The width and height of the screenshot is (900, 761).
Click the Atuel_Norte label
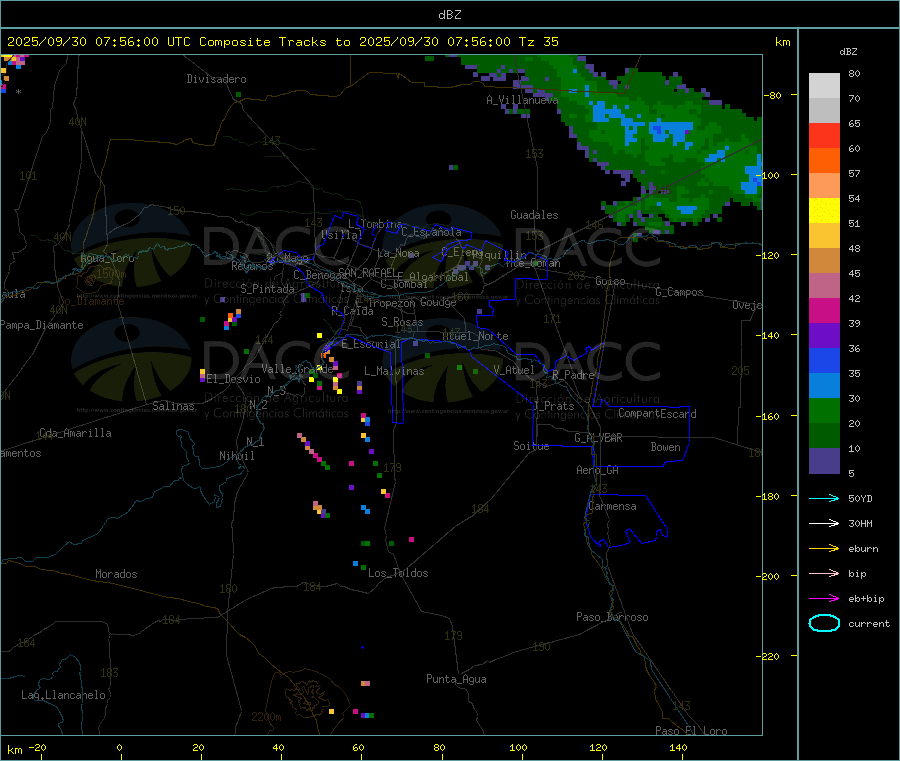pyautogui.click(x=475, y=336)
